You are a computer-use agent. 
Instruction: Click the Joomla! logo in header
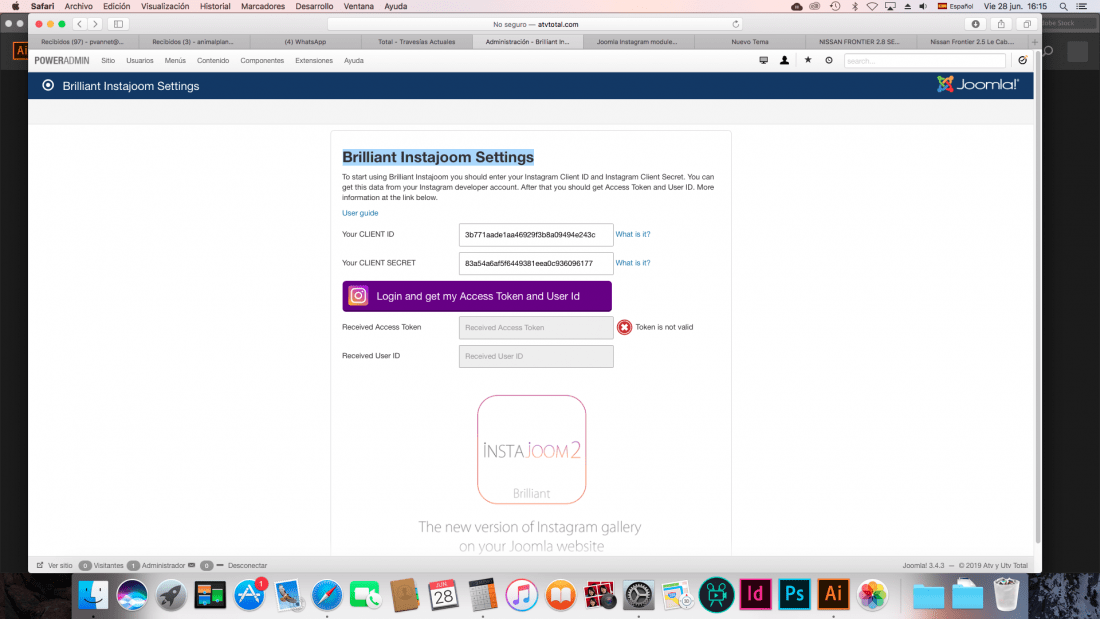(x=977, y=85)
